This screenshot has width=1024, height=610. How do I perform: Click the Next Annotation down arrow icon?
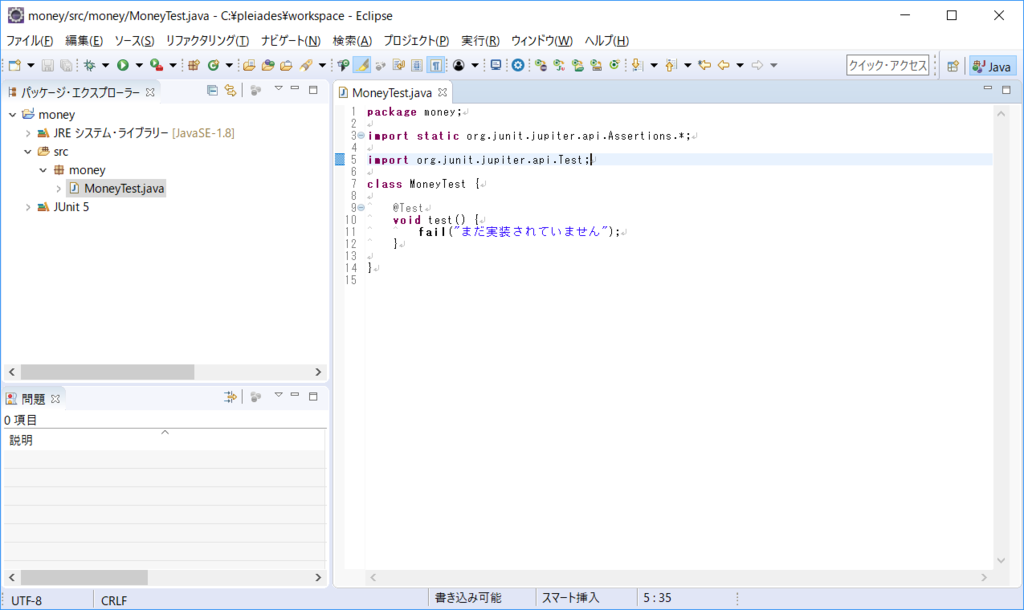[x=637, y=65]
